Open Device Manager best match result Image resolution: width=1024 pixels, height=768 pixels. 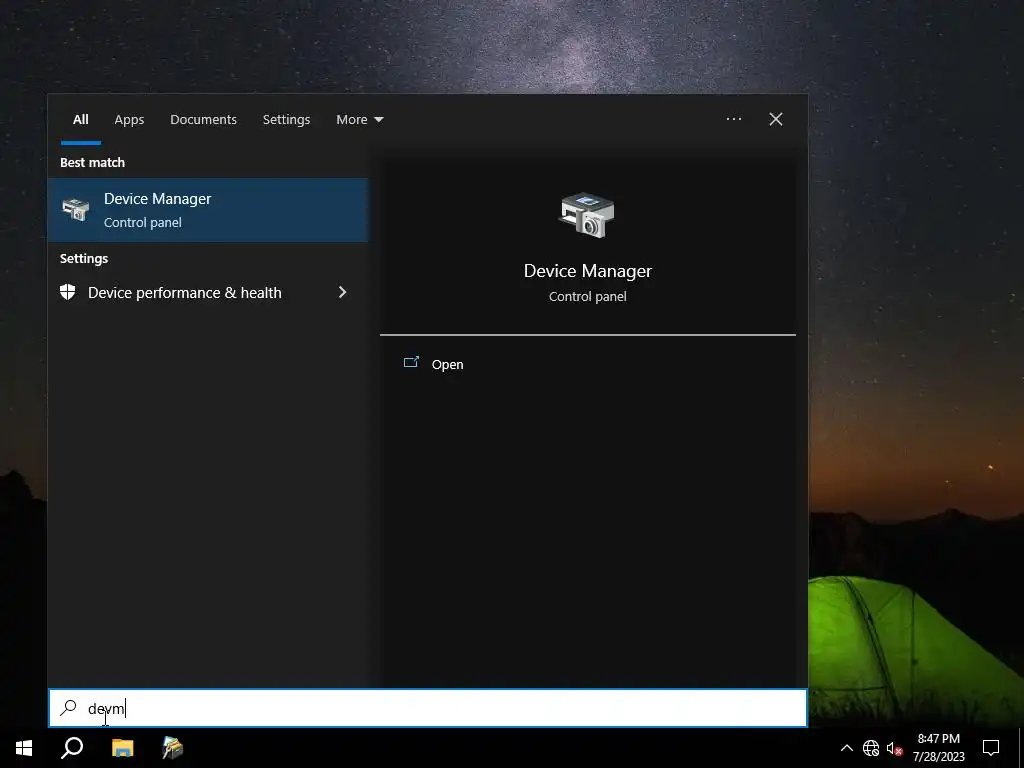click(208, 210)
